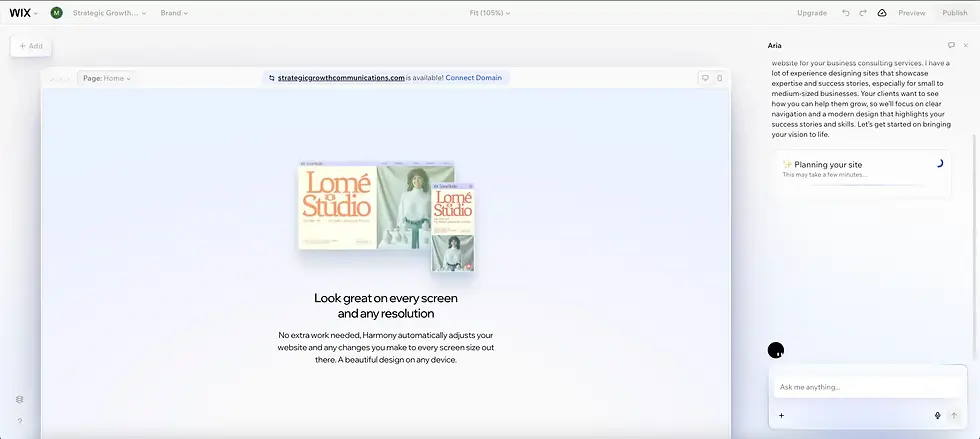Image resolution: width=980 pixels, height=439 pixels.
Task: Open the Add elements panel
Action: point(31,46)
